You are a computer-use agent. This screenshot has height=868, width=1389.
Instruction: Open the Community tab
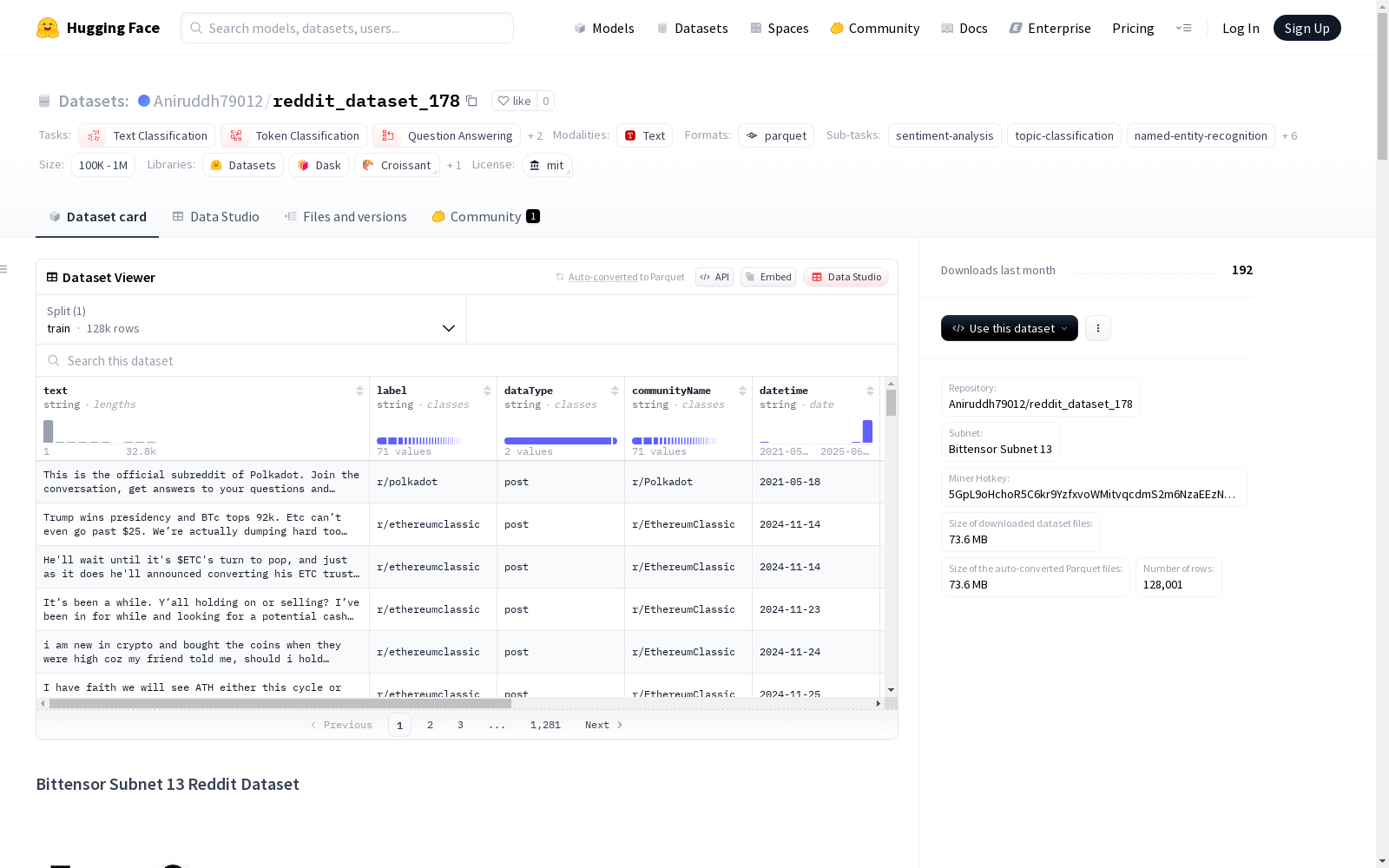click(485, 216)
